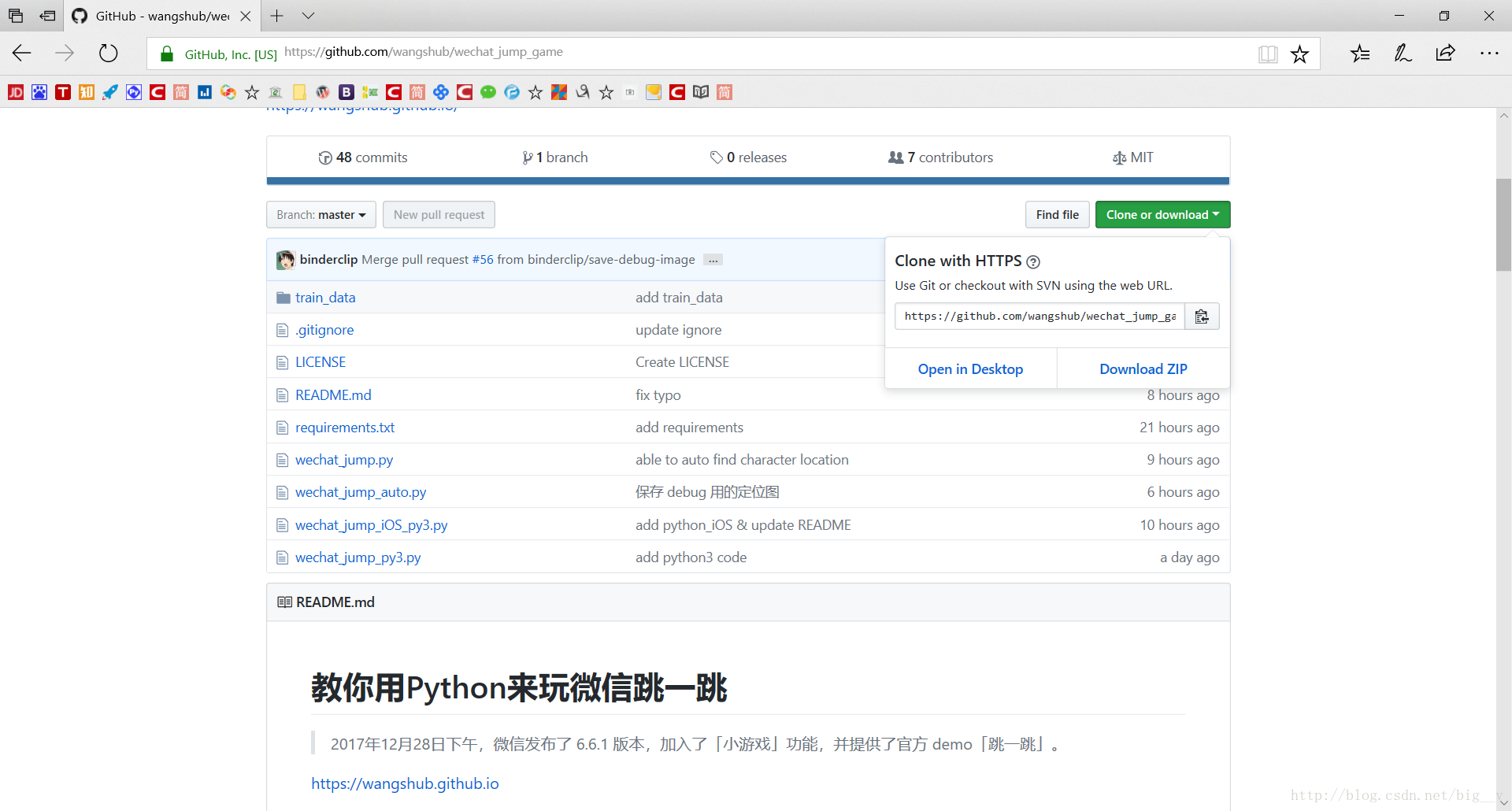Click the clone URL input field

1039,317
